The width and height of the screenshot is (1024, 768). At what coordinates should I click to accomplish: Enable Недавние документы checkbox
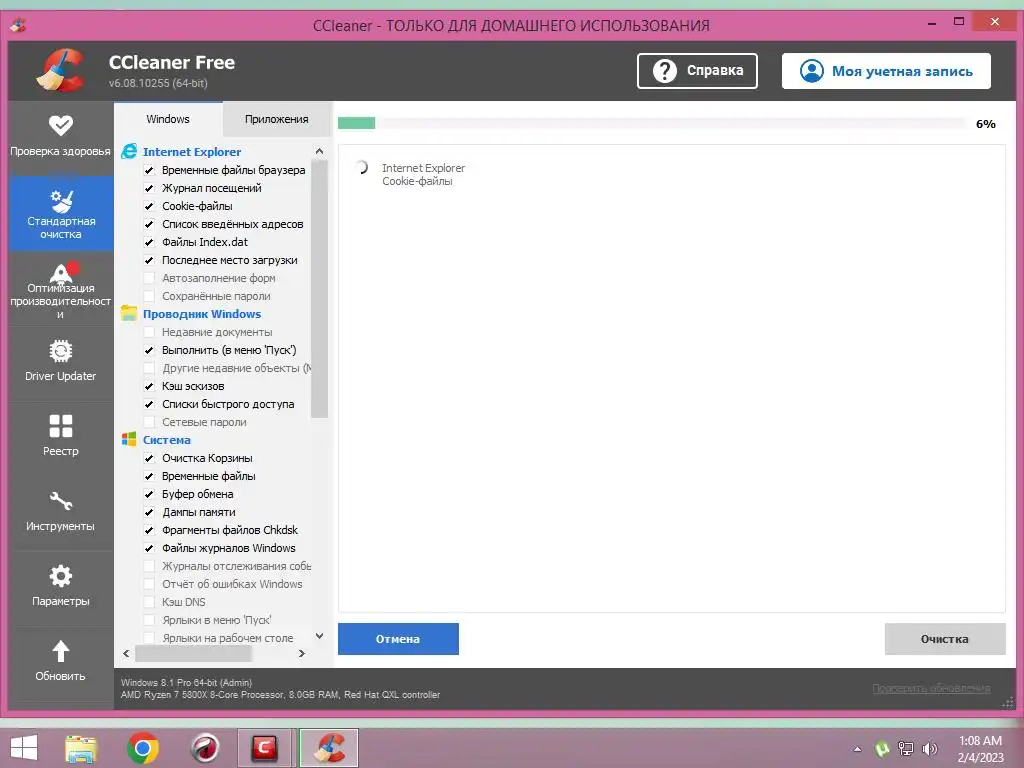(x=149, y=332)
